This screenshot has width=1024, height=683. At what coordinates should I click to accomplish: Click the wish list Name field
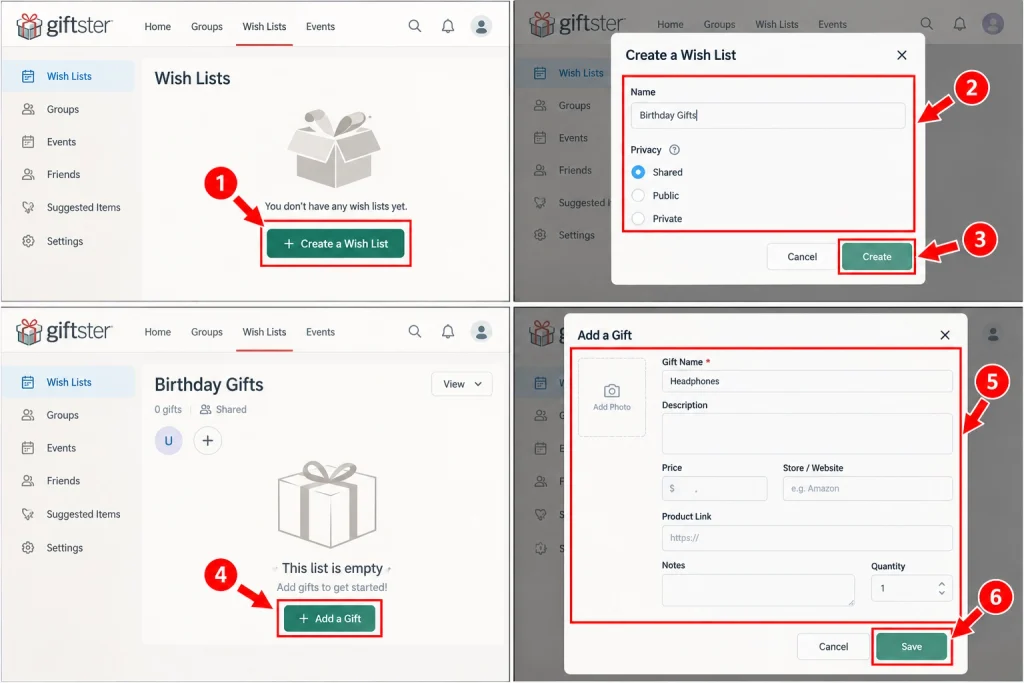click(x=768, y=116)
